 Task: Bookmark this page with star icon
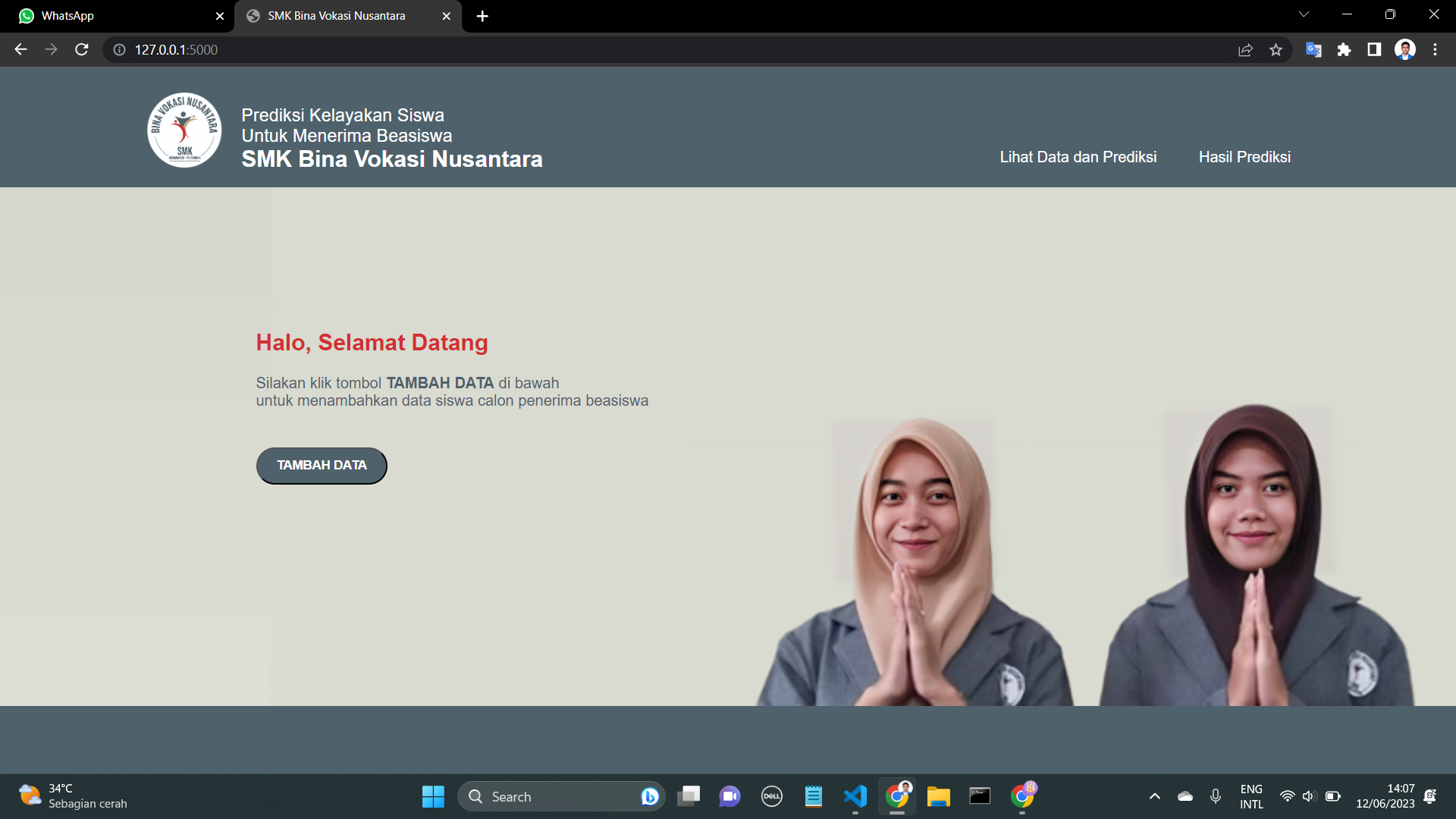[x=1276, y=49]
